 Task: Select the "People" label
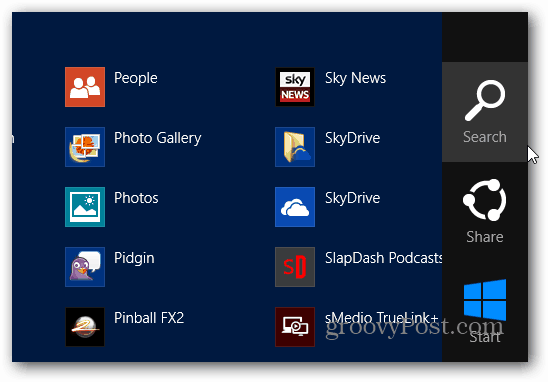[135, 78]
